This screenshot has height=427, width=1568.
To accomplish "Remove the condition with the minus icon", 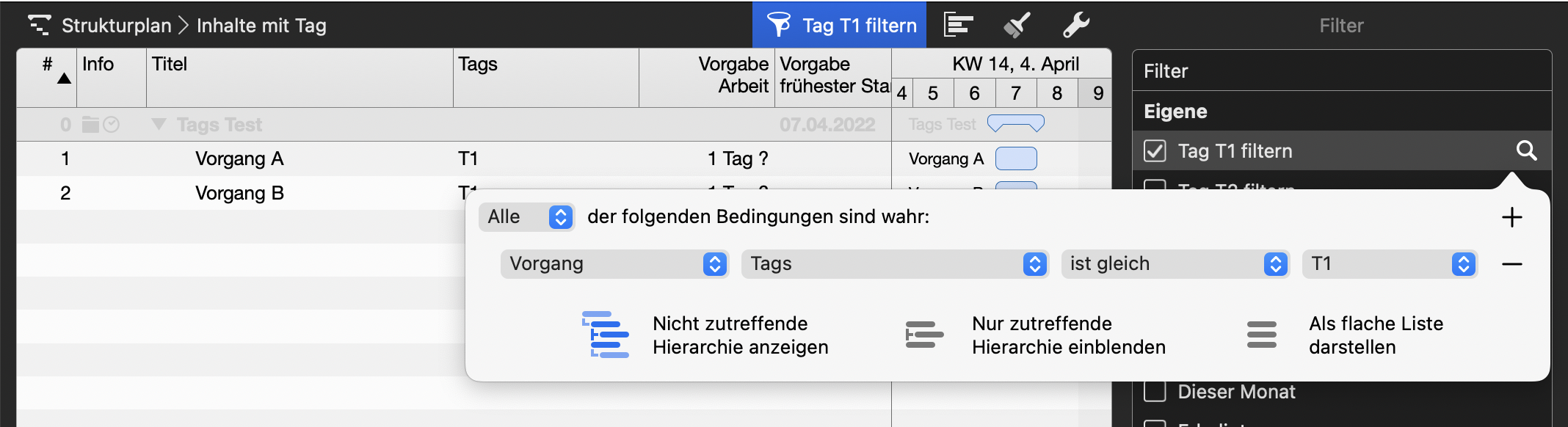I will click(x=1511, y=264).
